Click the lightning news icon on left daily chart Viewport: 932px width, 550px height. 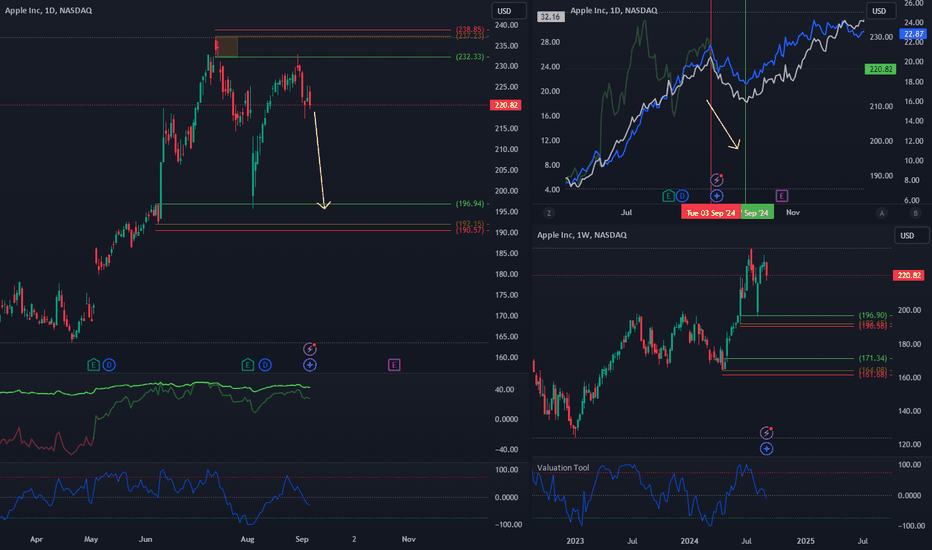tap(310, 349)
